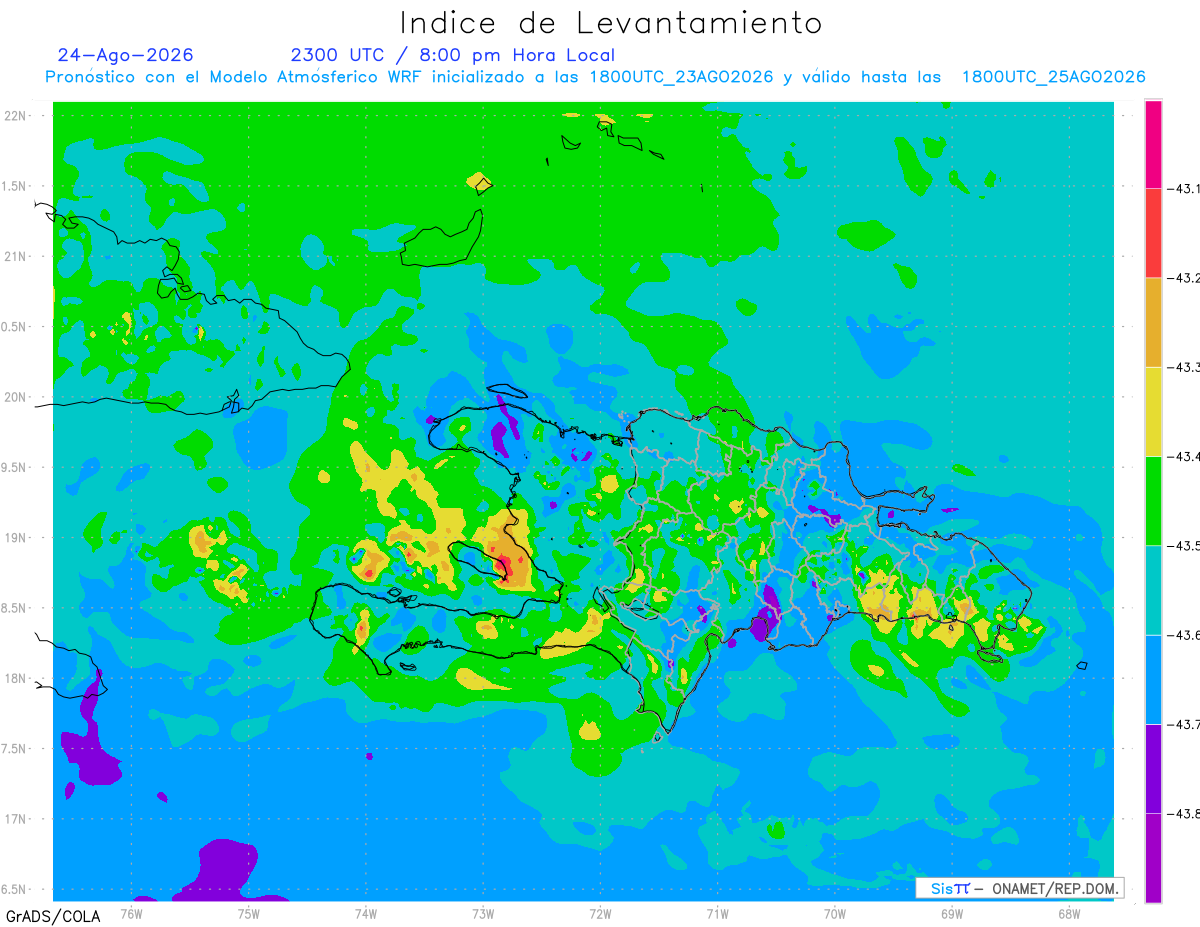Click the red legend swatch below -43.1
1200x927 pixels.
pos(1153,232)
